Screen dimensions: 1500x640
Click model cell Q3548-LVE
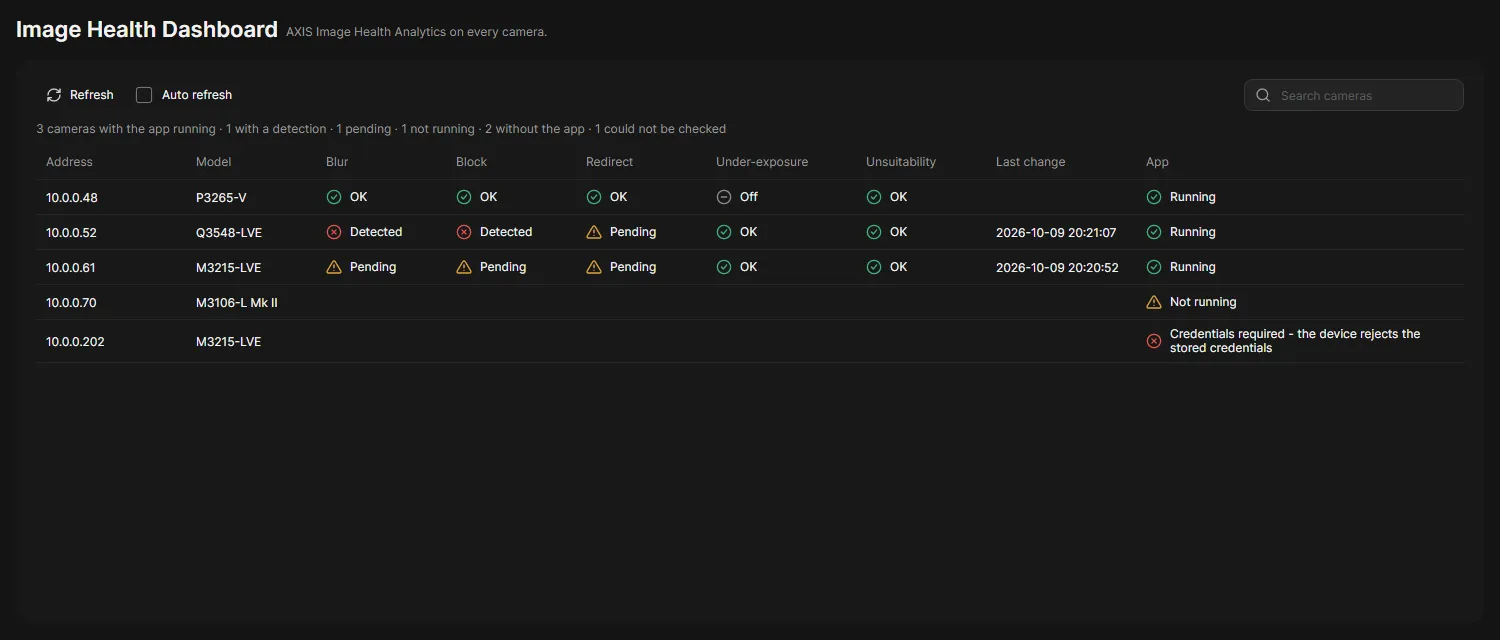tap(229, 233)
